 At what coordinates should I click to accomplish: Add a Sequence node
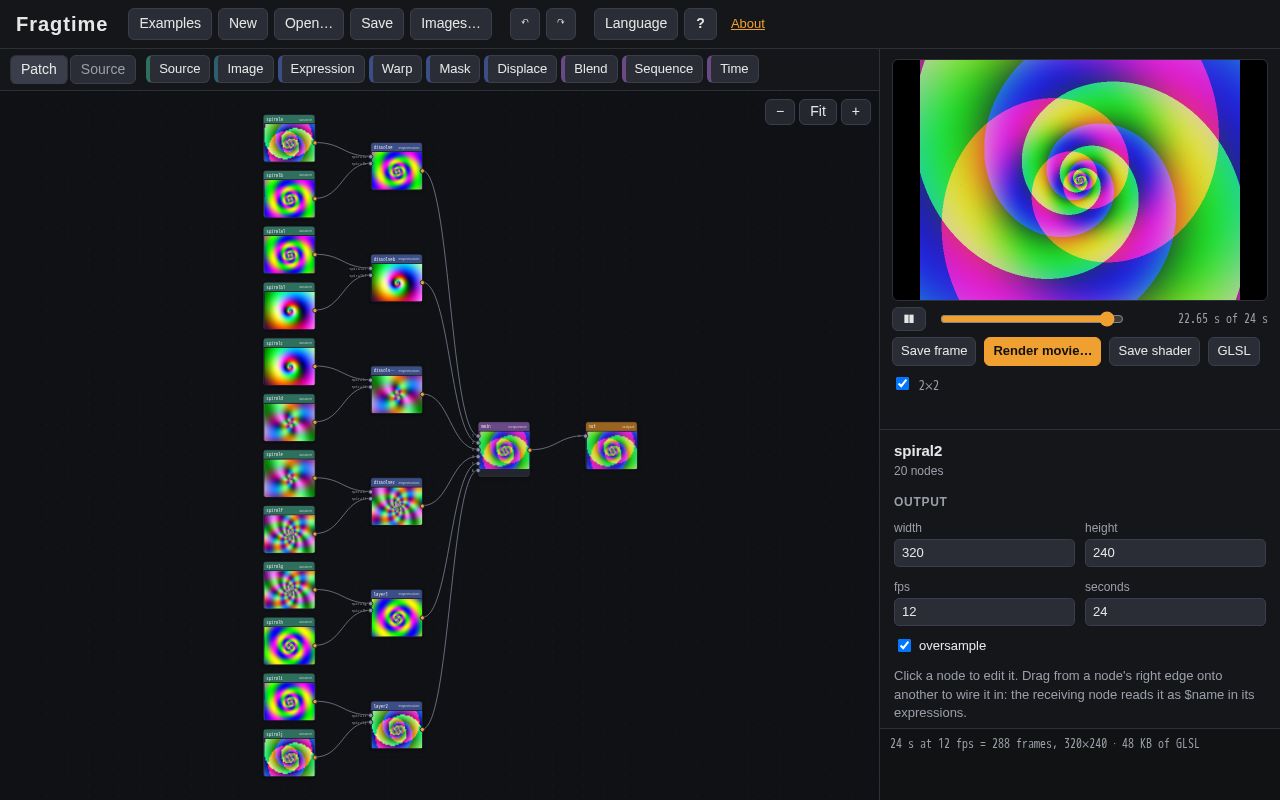pyautogui.click(x=663, y=69)
